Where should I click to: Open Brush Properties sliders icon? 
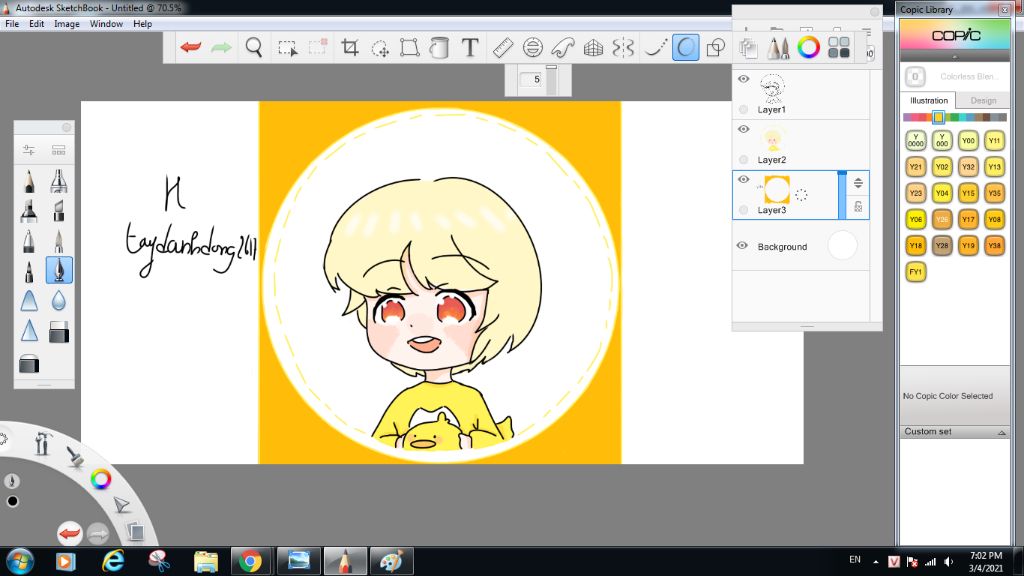(29, 150)
